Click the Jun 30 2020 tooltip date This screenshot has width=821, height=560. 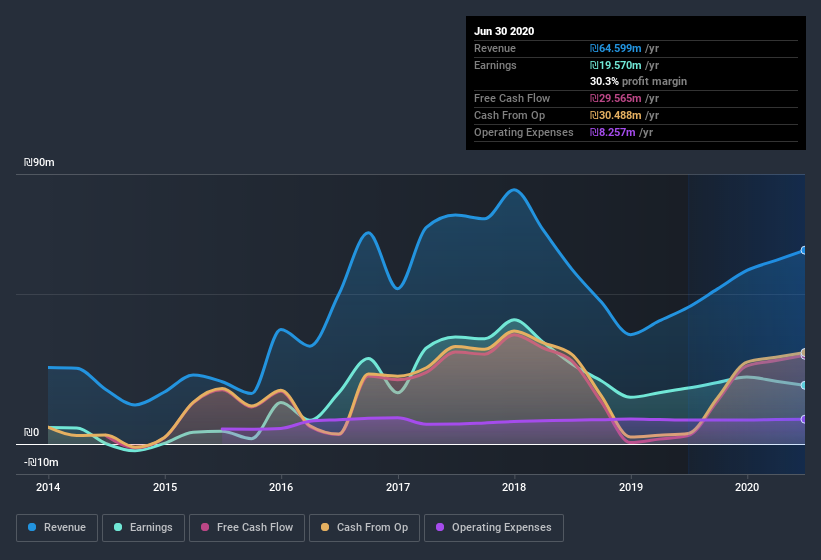tap(504, 31)
